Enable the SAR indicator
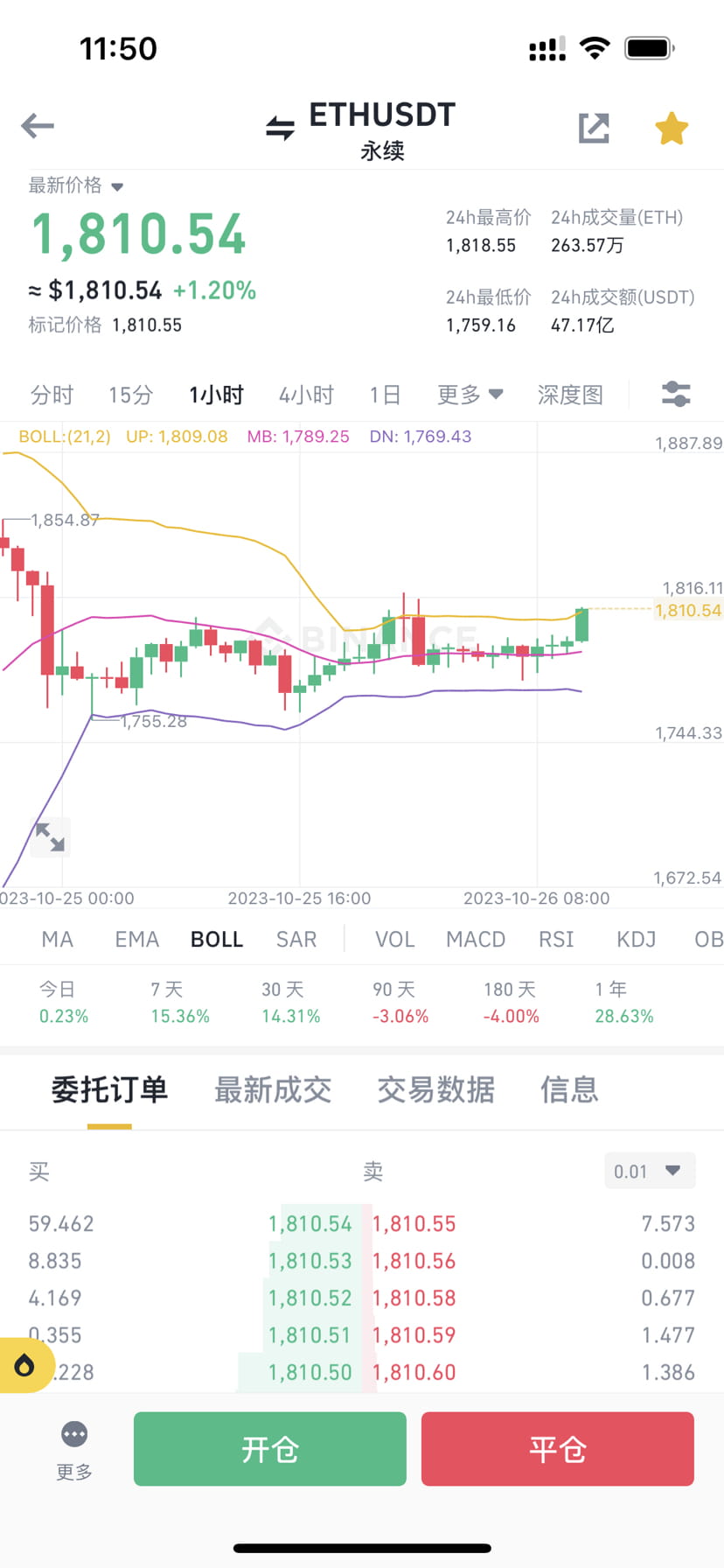Screen dimensions: 724x1568 [x=296, y=939]
